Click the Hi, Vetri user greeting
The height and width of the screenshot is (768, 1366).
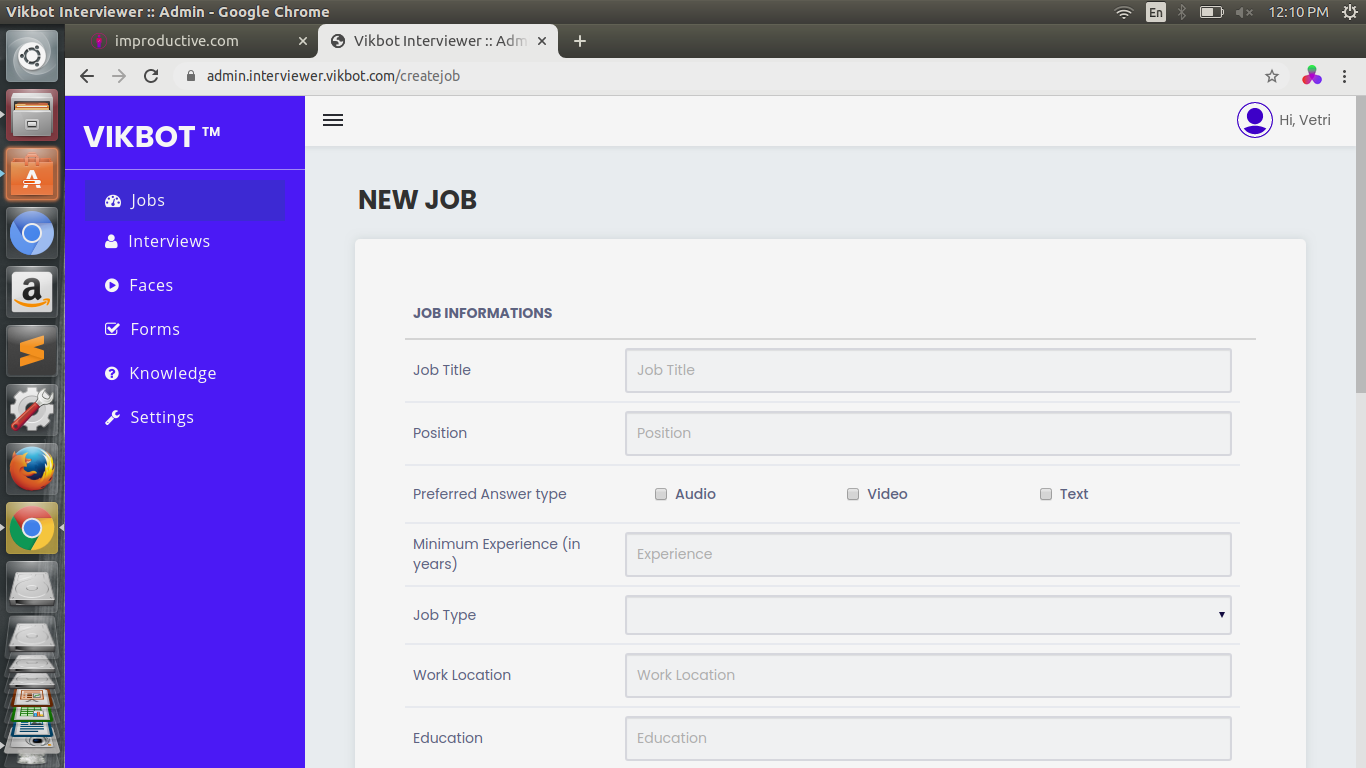[x=1305, y=120]
